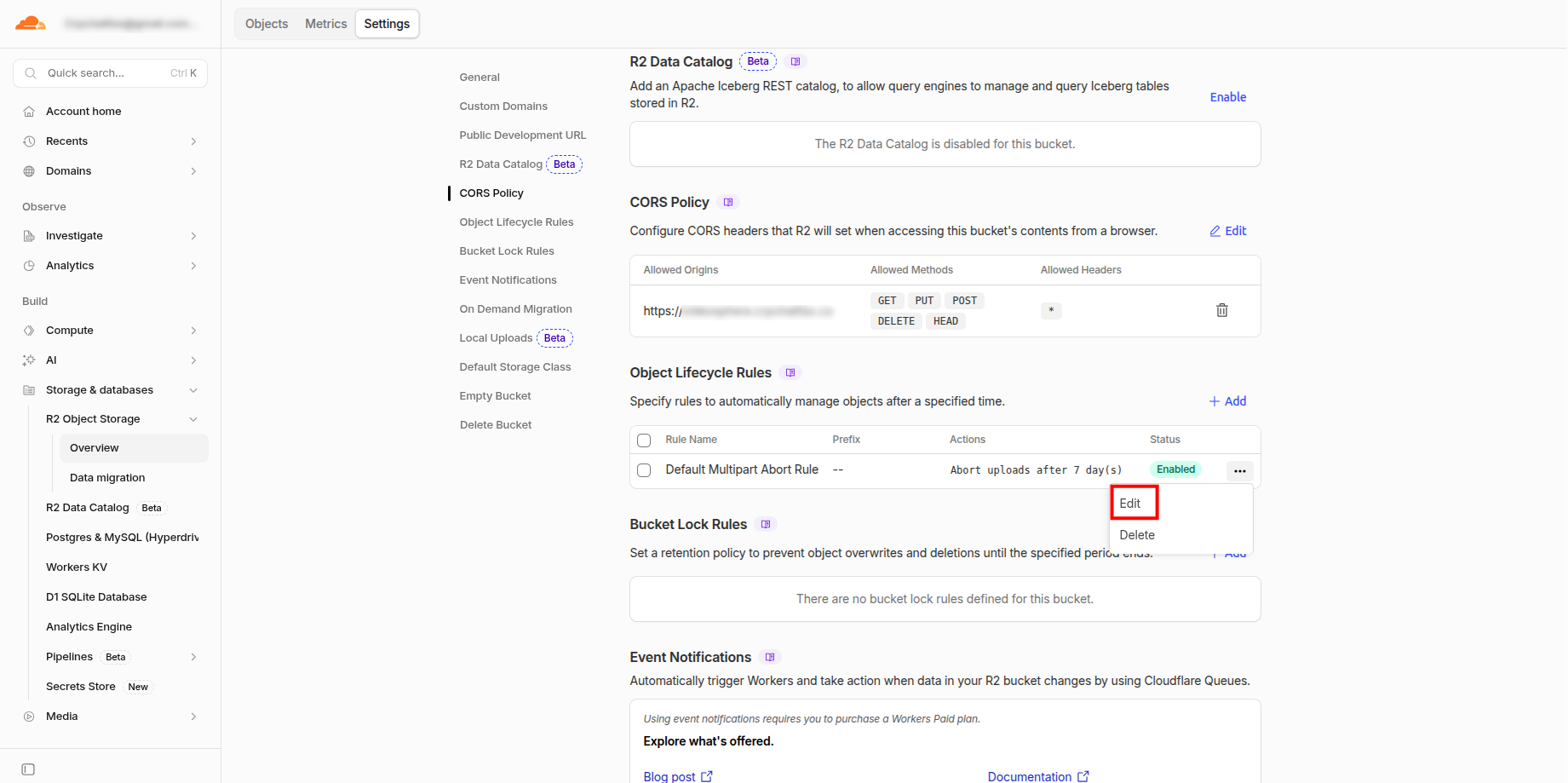Viewport: 1568px width, 783px height.
Task: Collapse the Storage & databases chevron
Action: (x=193, y=390)
